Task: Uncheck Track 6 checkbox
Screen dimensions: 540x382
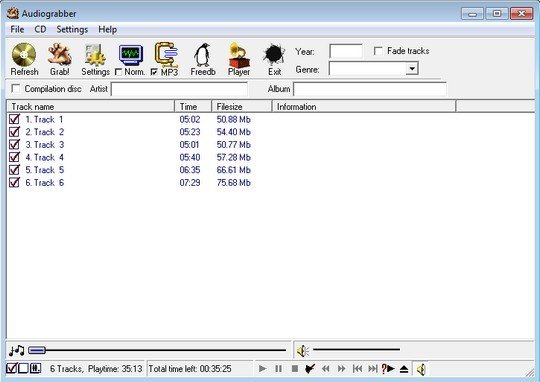Action: (14, 183)
